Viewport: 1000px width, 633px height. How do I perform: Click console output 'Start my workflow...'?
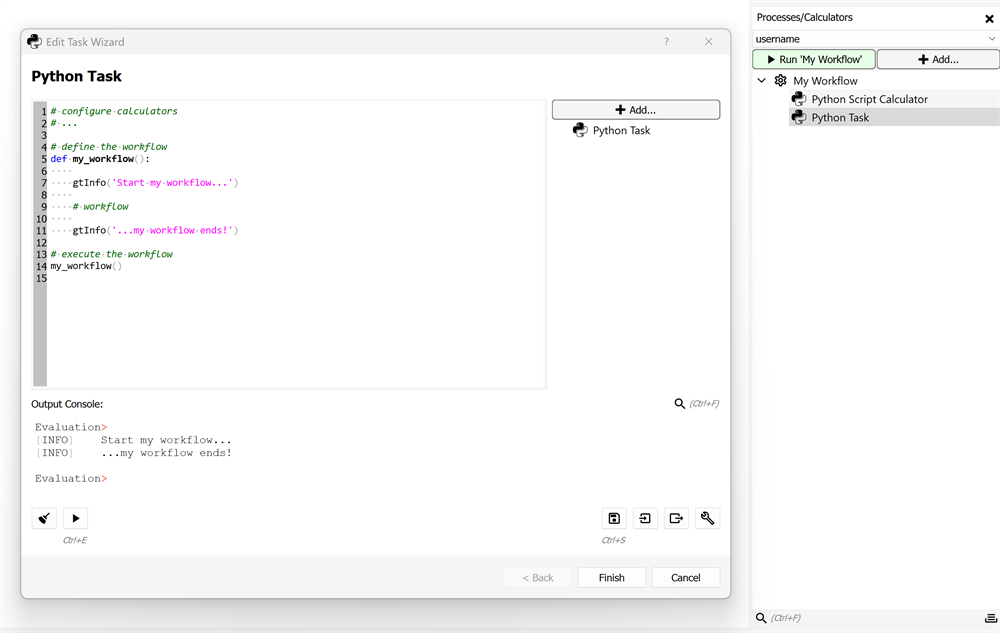click(166, 440)
